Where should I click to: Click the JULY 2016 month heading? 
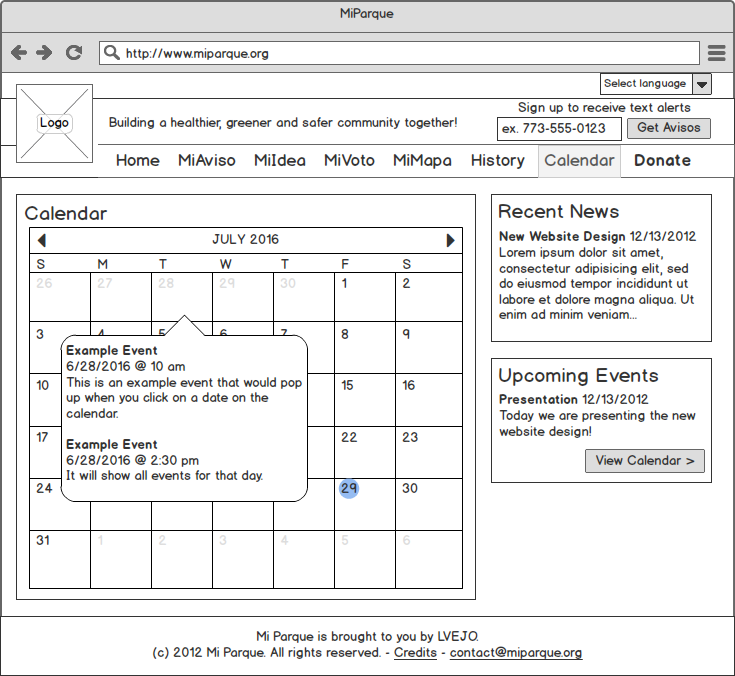coord(246,240)
